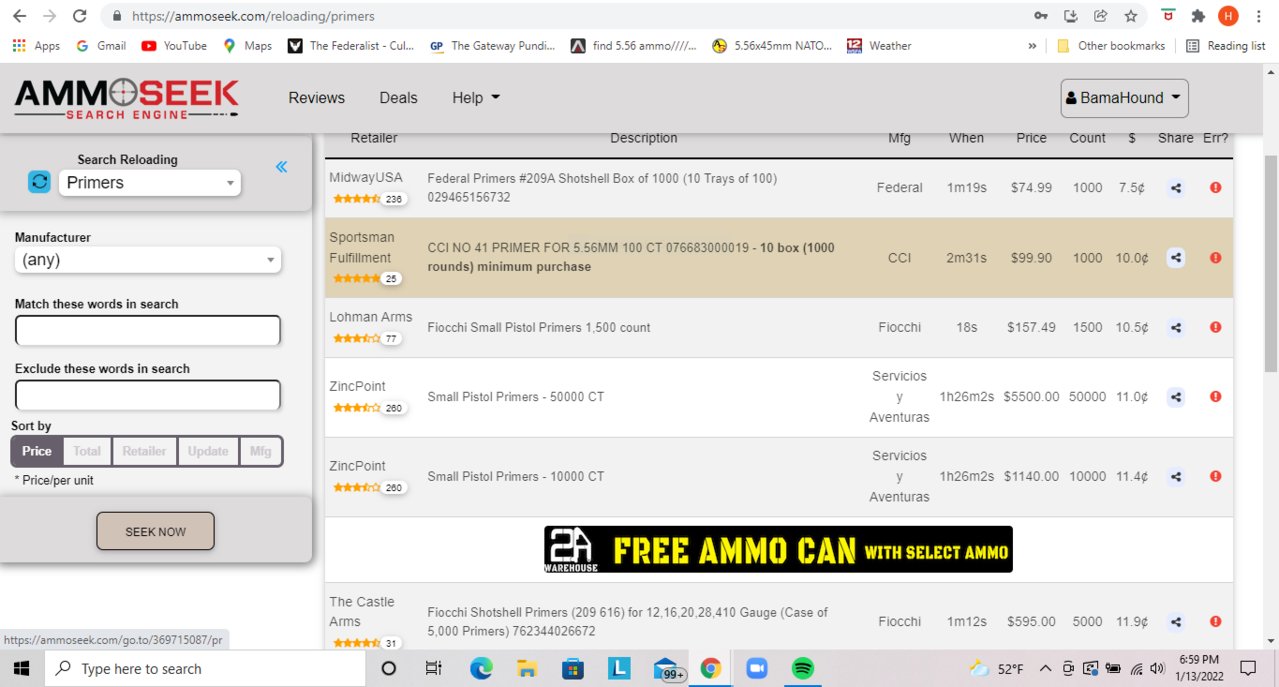Share the Sportsman Fulfillment CCI listing

pyautogui.click(x=1176, y=258)
